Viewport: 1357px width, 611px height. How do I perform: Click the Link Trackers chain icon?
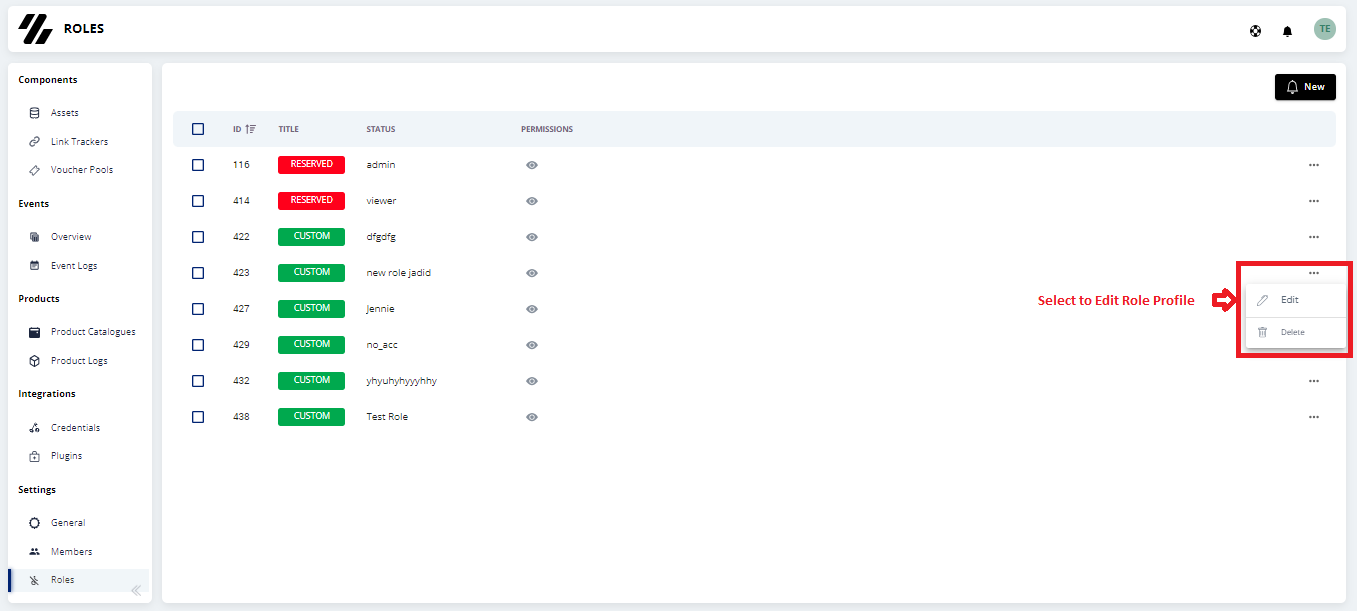tap(35, 142)
